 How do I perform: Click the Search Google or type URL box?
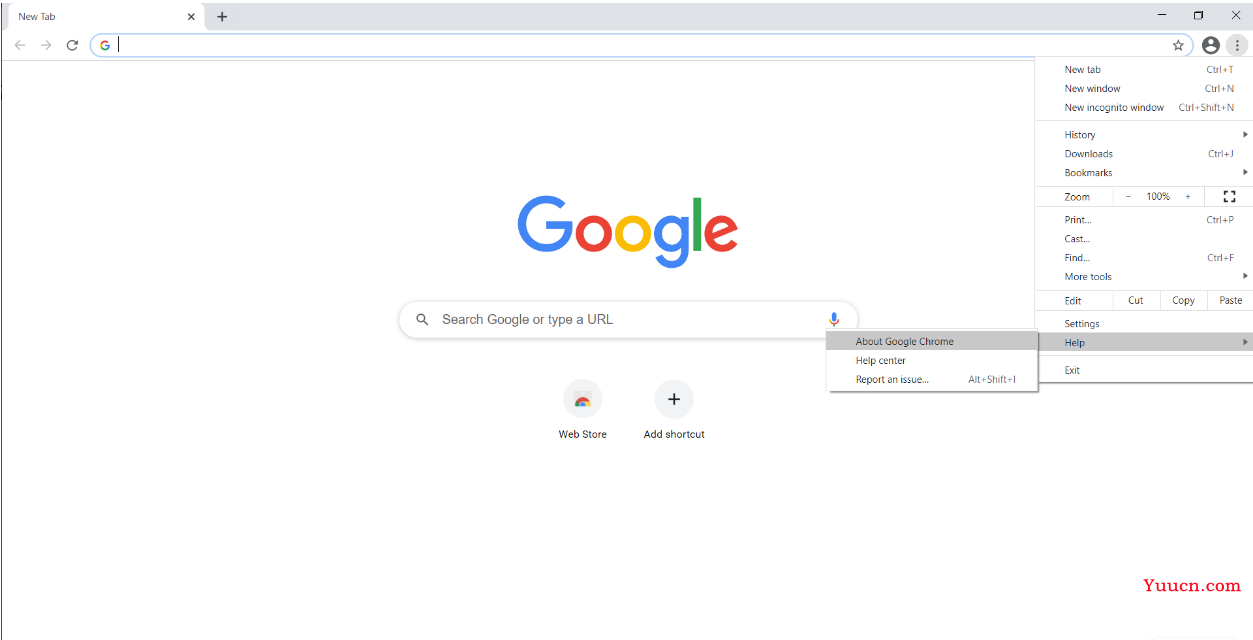pos(628,320)
